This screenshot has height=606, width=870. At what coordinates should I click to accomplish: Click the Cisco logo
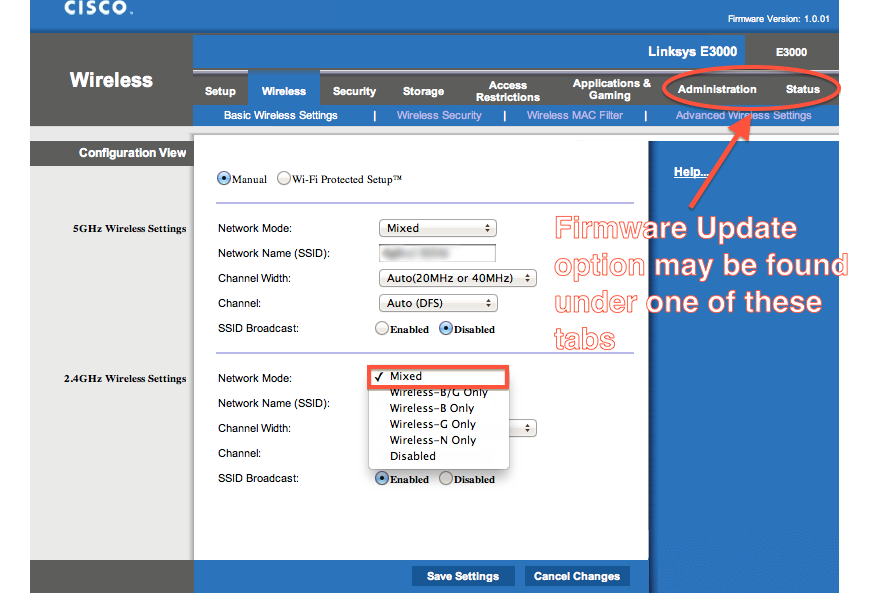tap(98, 8)
